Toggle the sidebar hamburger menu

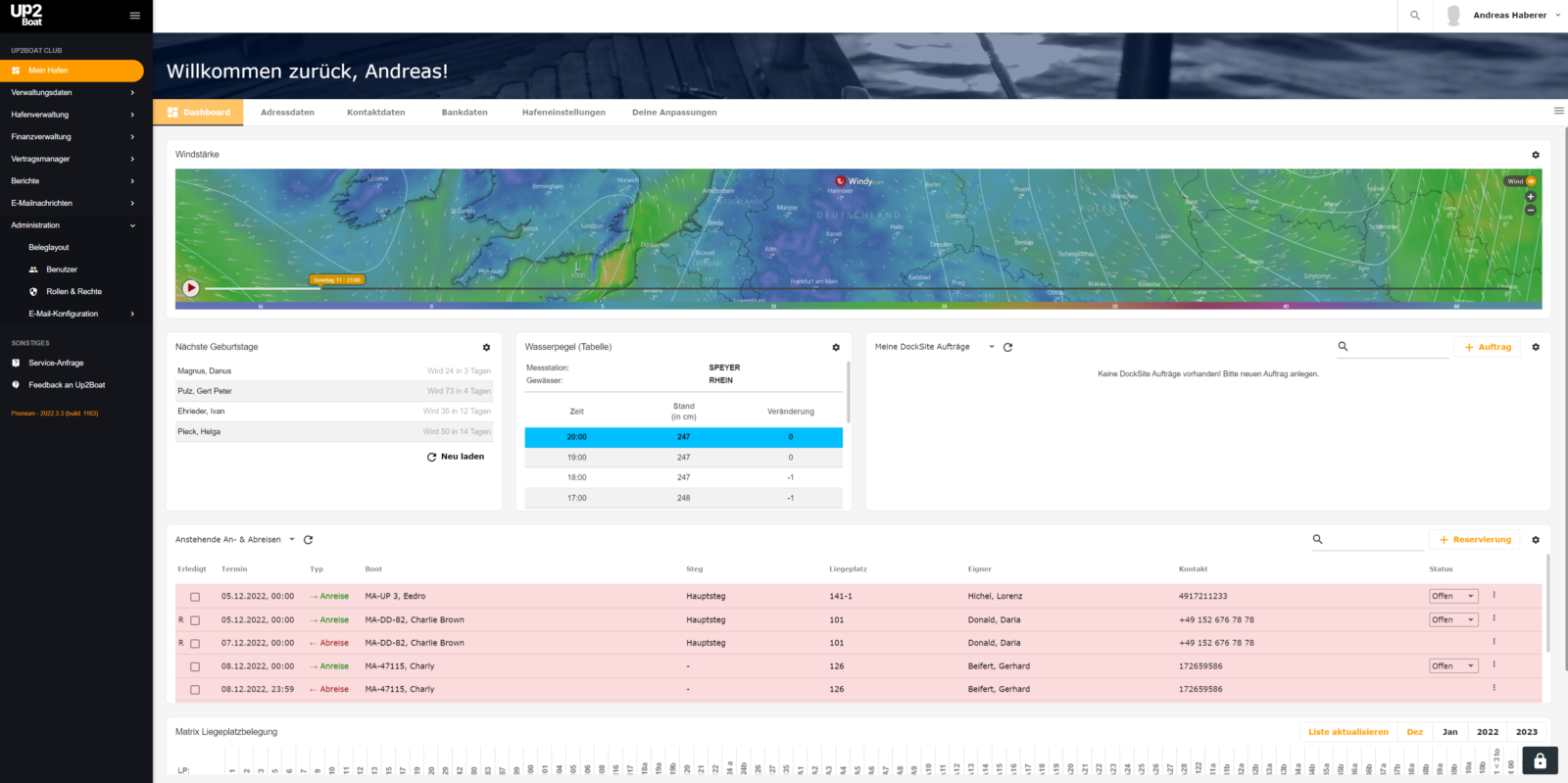pyautogui.click(x=134, y=16)
